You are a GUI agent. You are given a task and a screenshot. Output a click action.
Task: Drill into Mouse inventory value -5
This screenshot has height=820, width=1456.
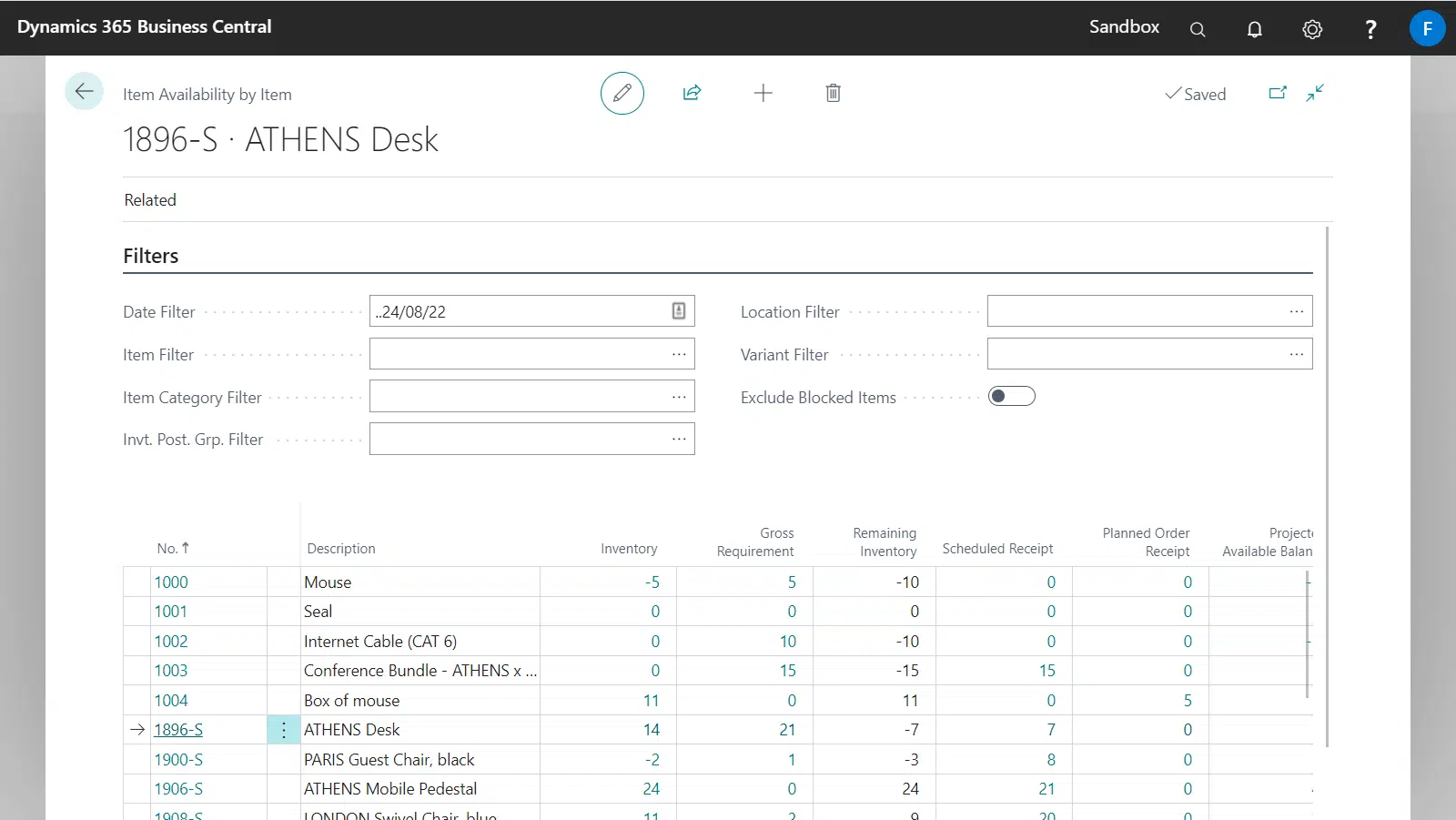(652, 582)
